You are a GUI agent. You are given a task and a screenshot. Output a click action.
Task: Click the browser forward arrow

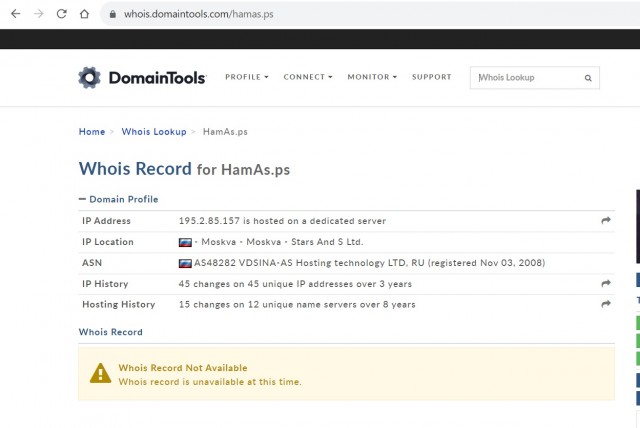pos(38,14)
